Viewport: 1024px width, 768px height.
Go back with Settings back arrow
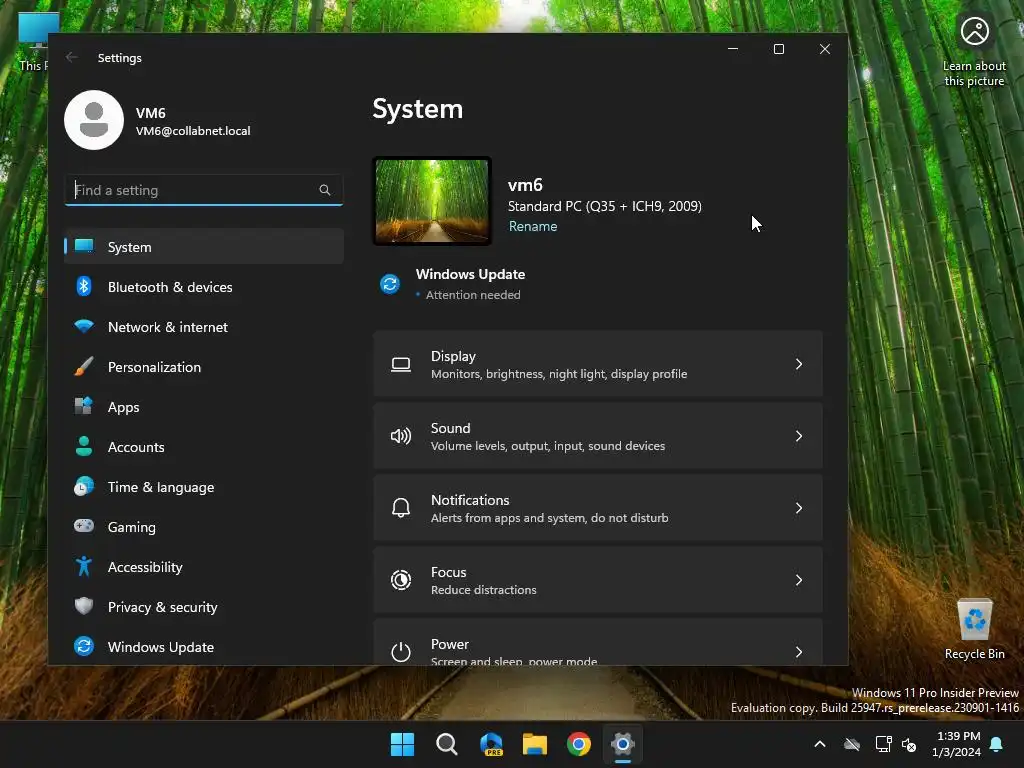click(x=72, y=57)
